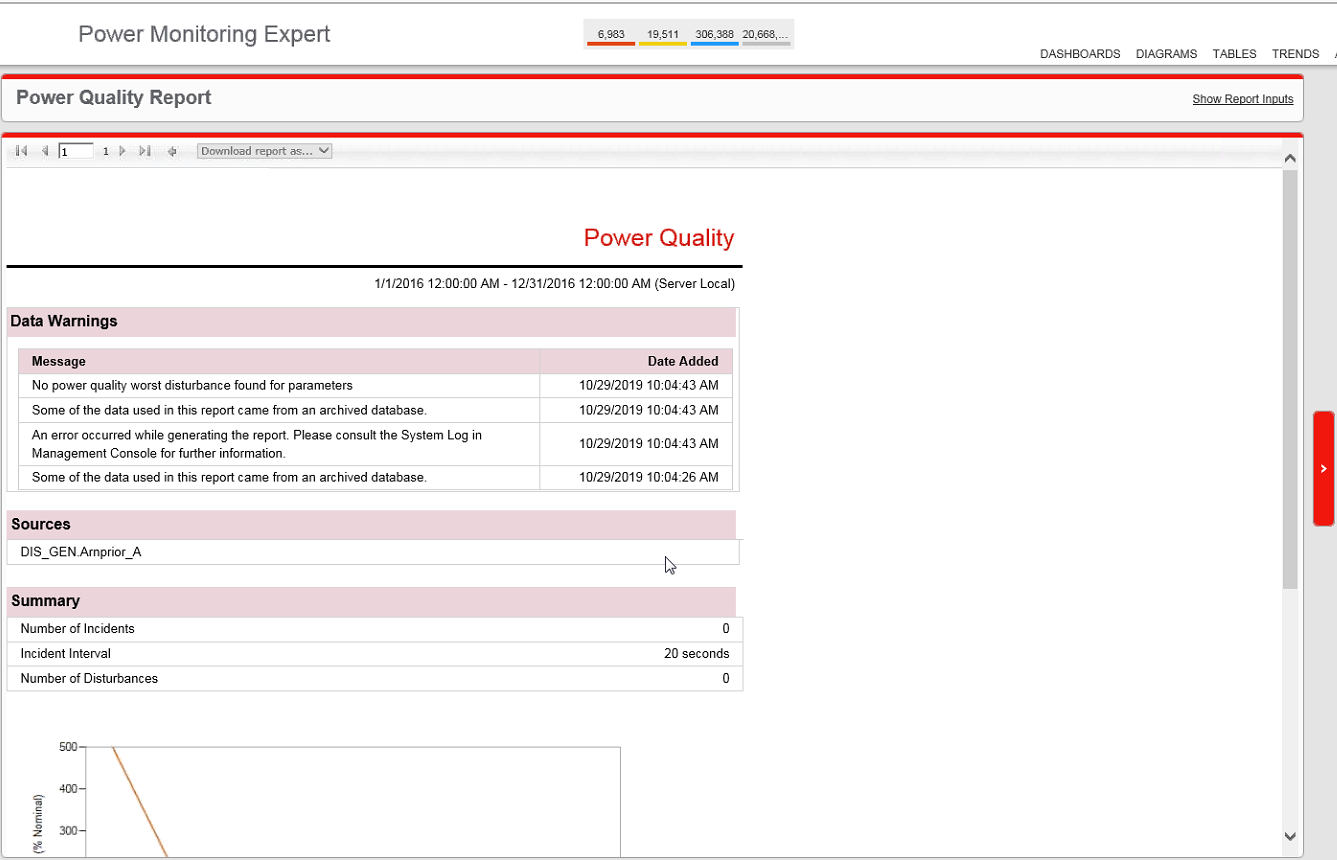1337x860 pixels.
Task: Go to first page of report
Action: pyautogui.click(x=22, y=151)
